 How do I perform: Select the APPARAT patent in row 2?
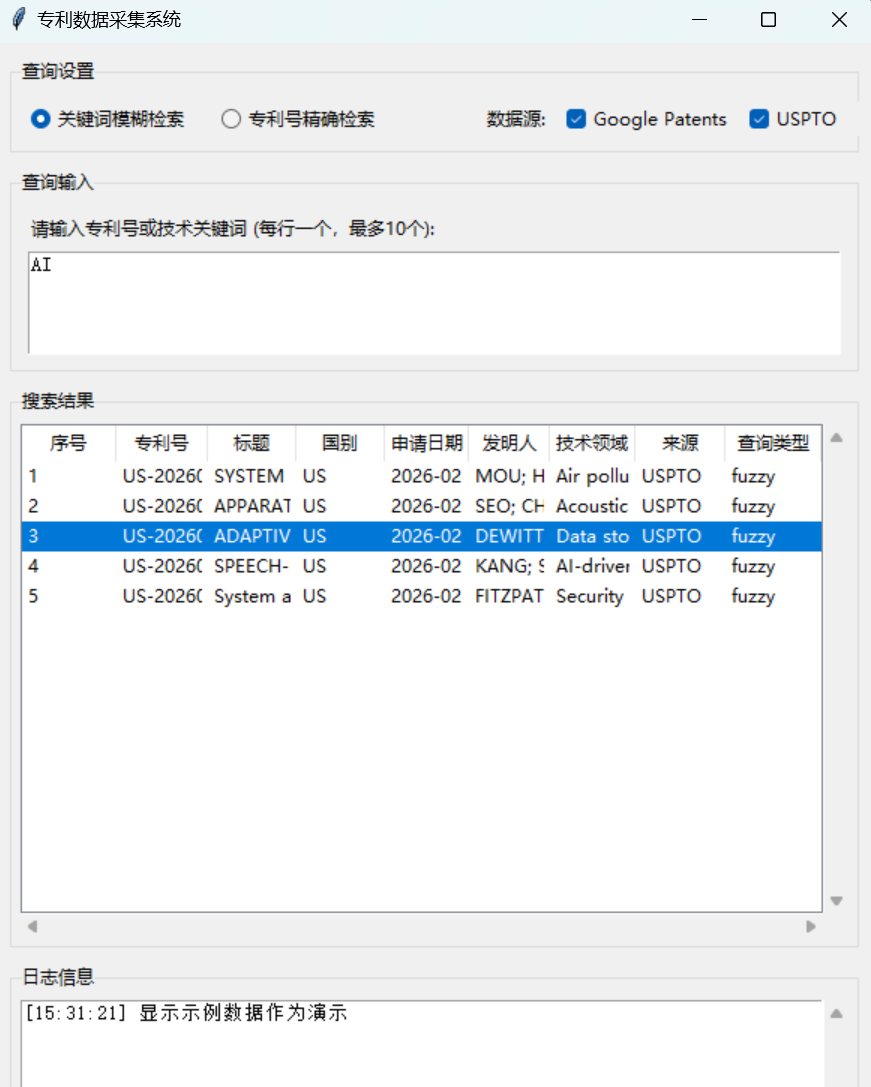[400, 506]
